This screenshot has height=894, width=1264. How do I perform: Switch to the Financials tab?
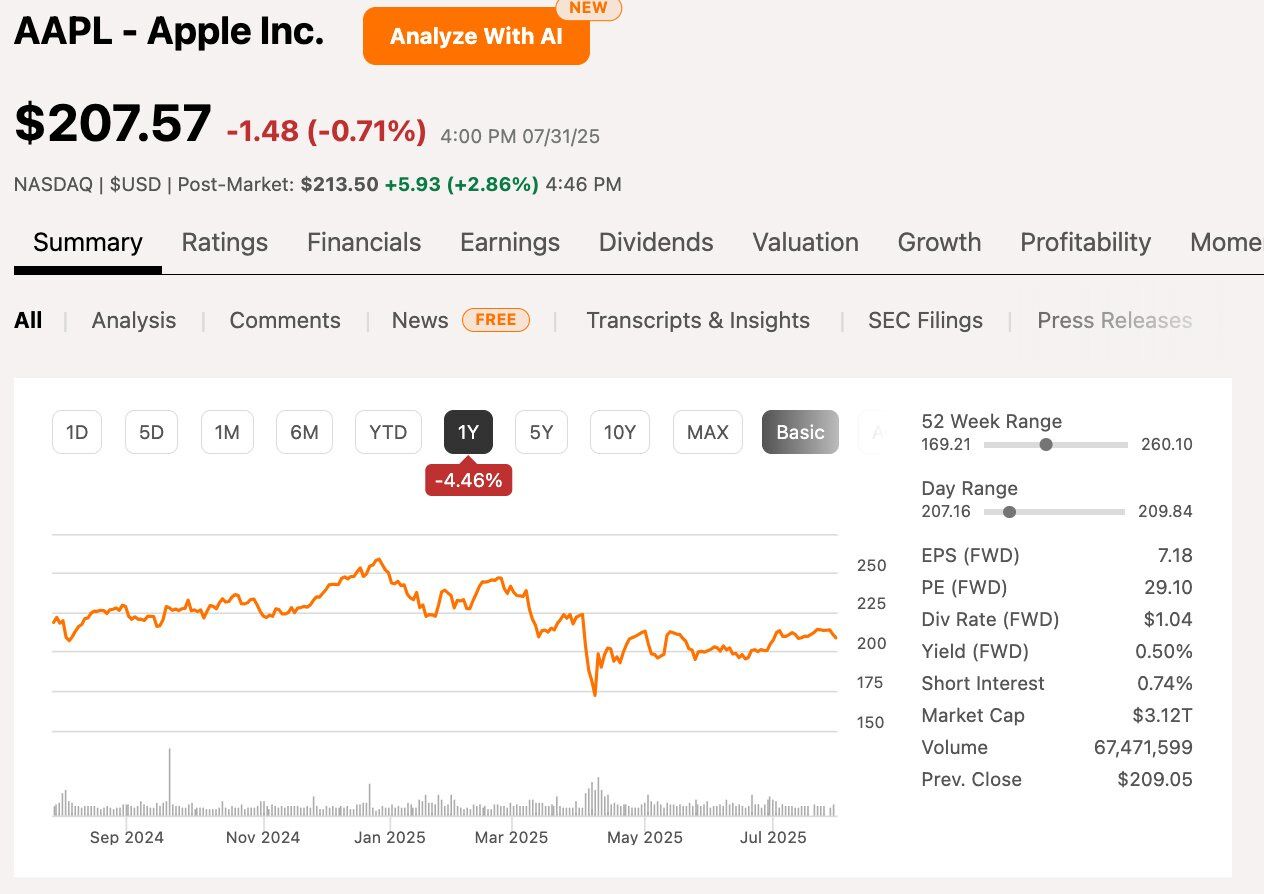[364, 243]
